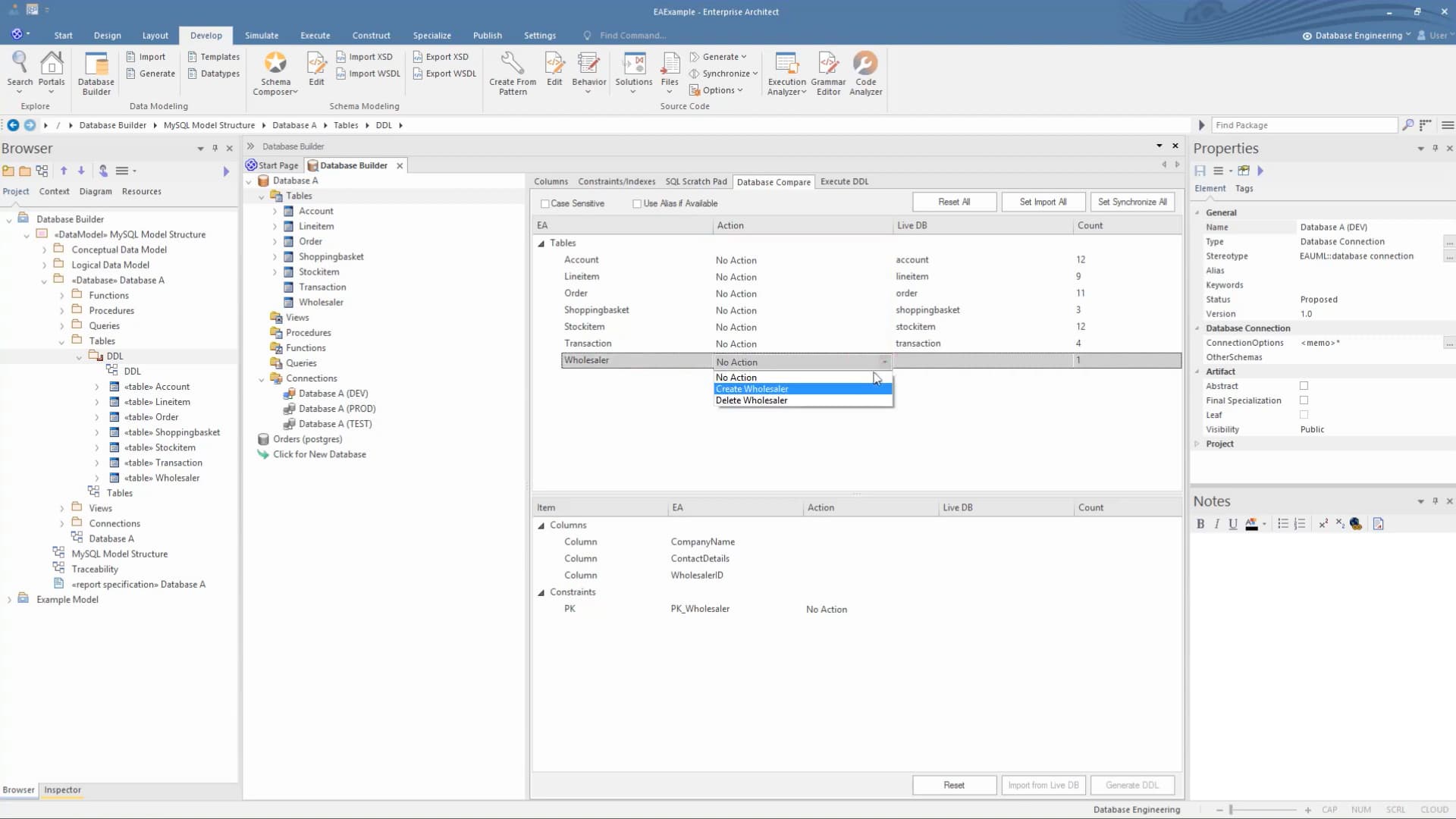
Task: Click the Notes bulleted list icon
Action: point(1283,524)
